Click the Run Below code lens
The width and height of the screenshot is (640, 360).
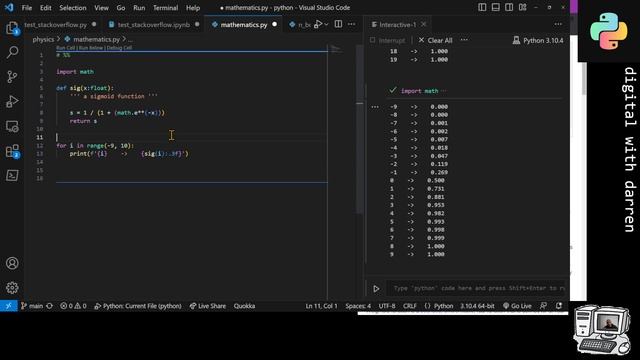[x=91, y=48]
